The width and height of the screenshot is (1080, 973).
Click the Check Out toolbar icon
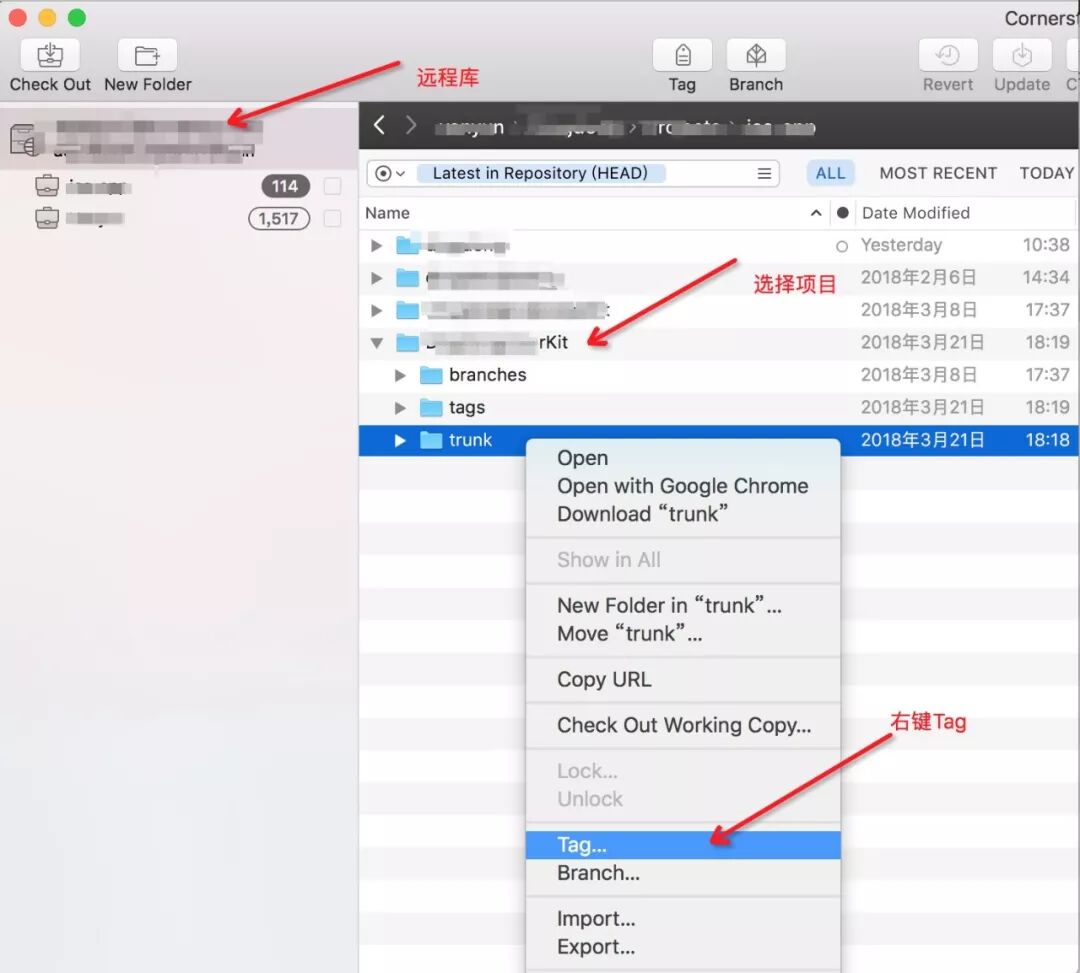click(50, 55)
